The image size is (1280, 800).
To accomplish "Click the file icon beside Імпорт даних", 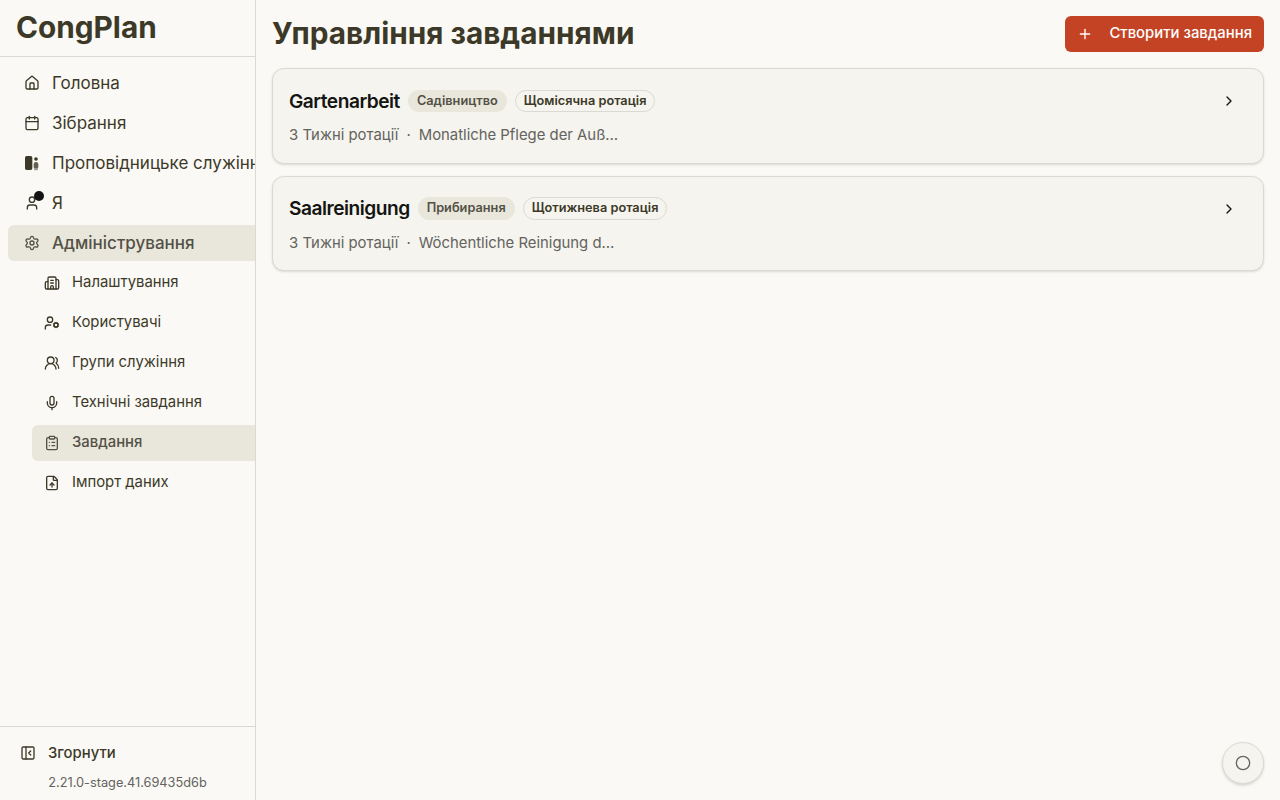I will coord(52,483).
